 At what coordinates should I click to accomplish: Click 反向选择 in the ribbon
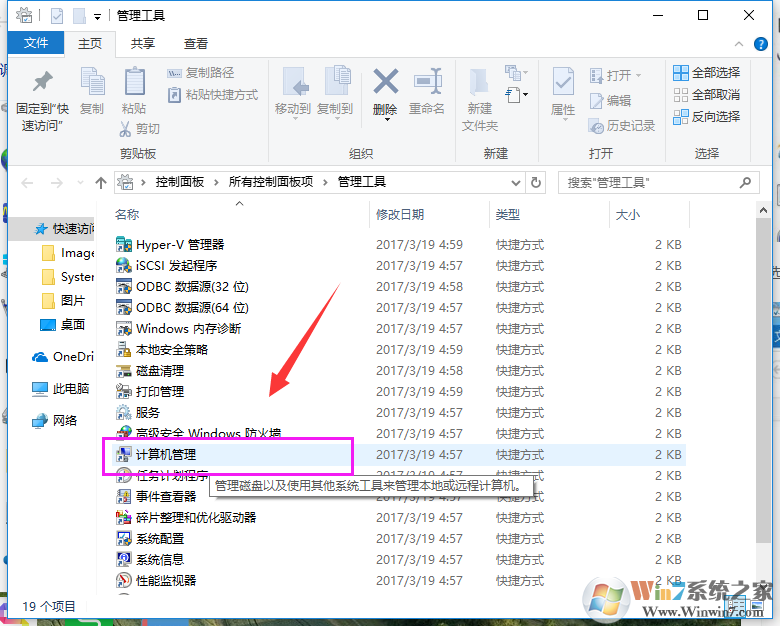coord(706,116)
